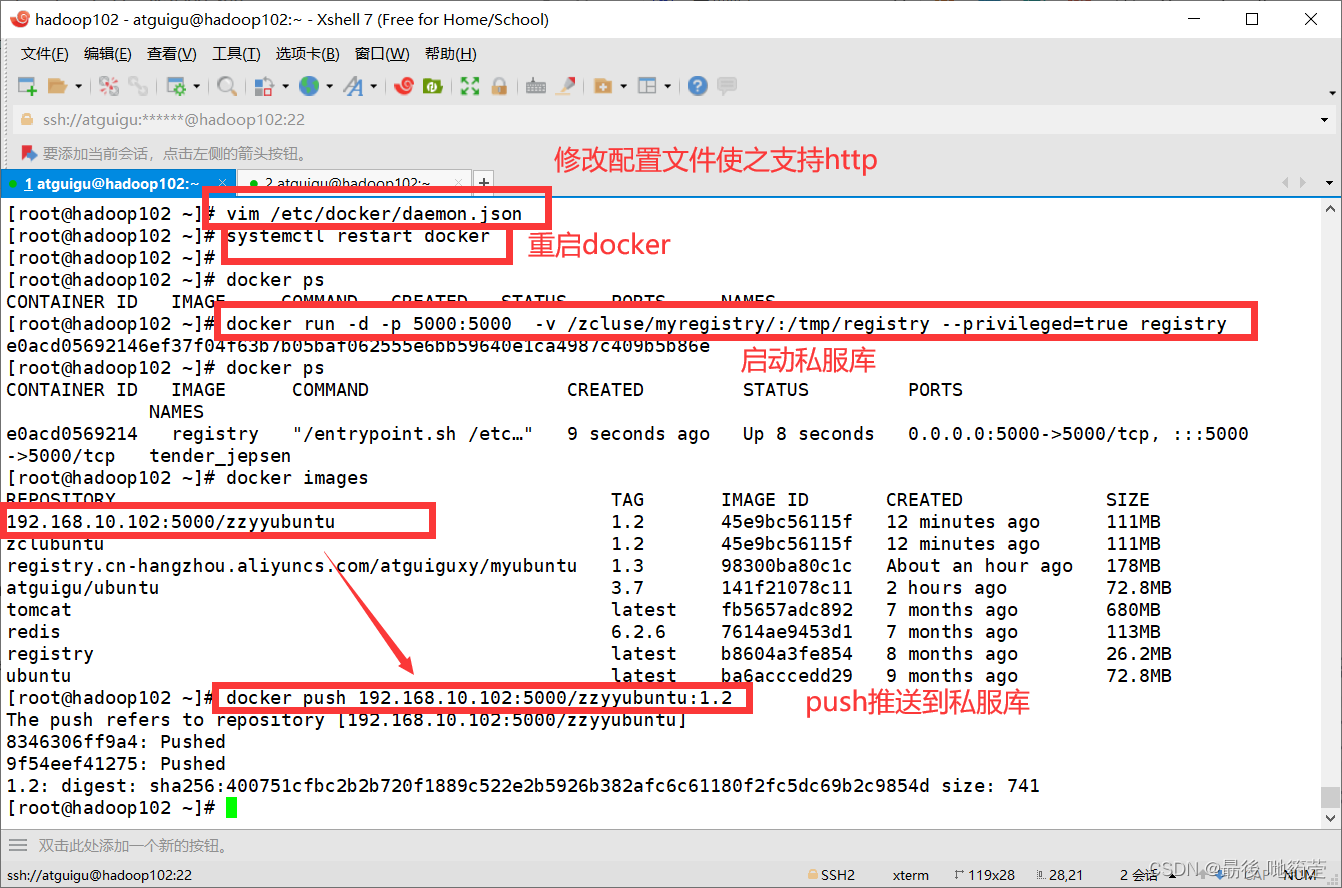Screen dimensions: 1342x888
Task: Open the 查看(V) menu
Action: (x=172, y=54)
